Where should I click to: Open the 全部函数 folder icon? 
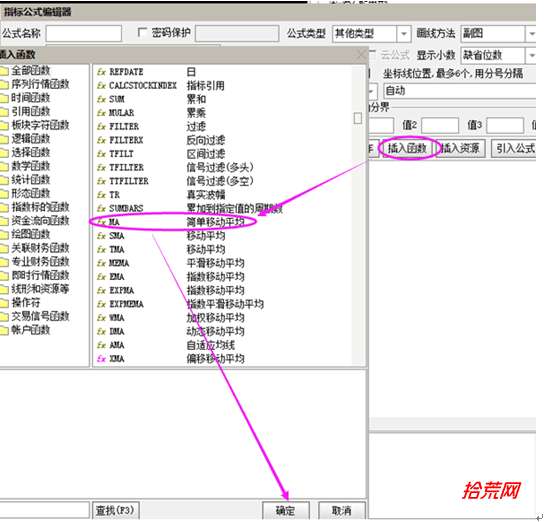[4, 72]
